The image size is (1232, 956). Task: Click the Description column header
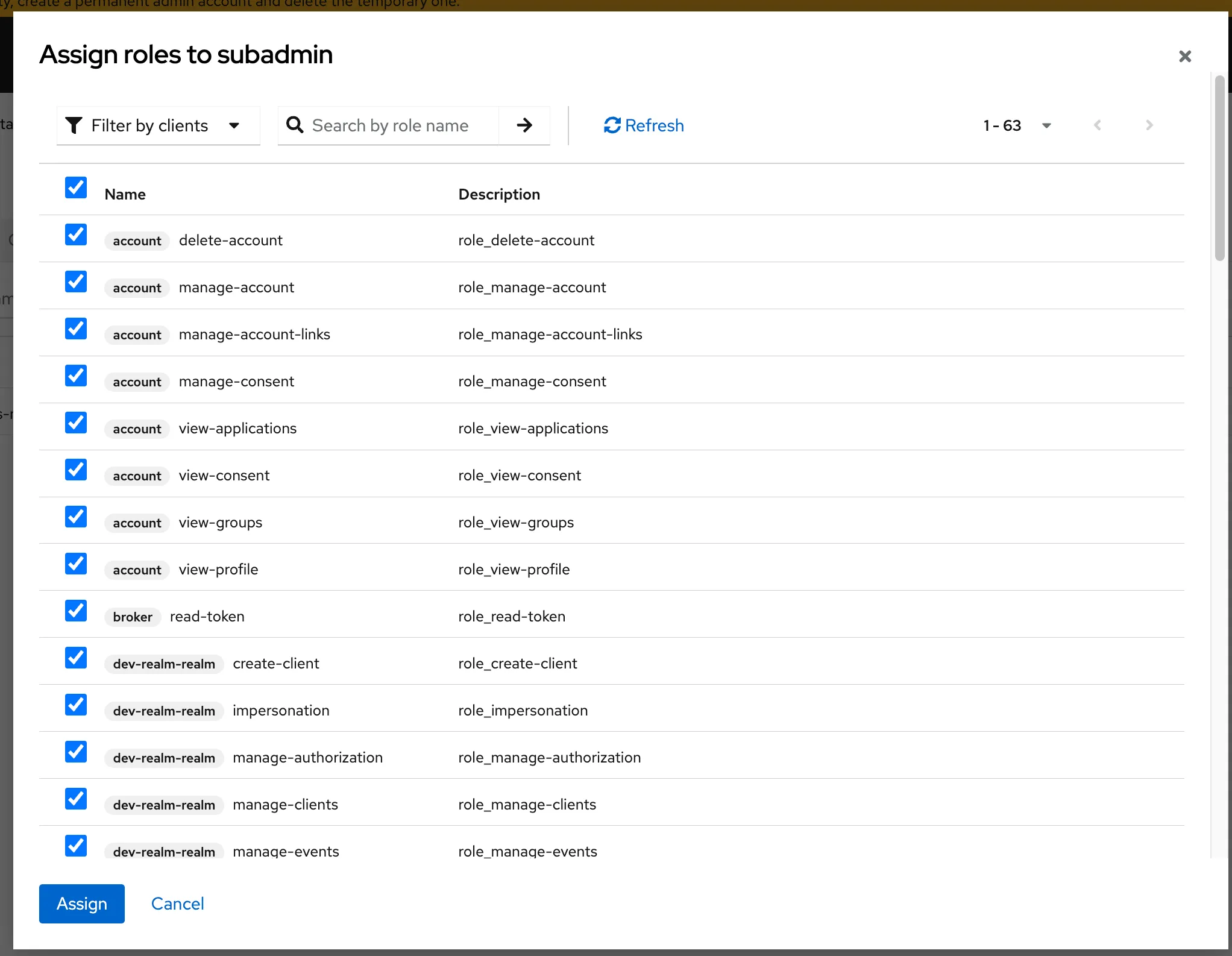pyautogui.click(x=498, y=194)
